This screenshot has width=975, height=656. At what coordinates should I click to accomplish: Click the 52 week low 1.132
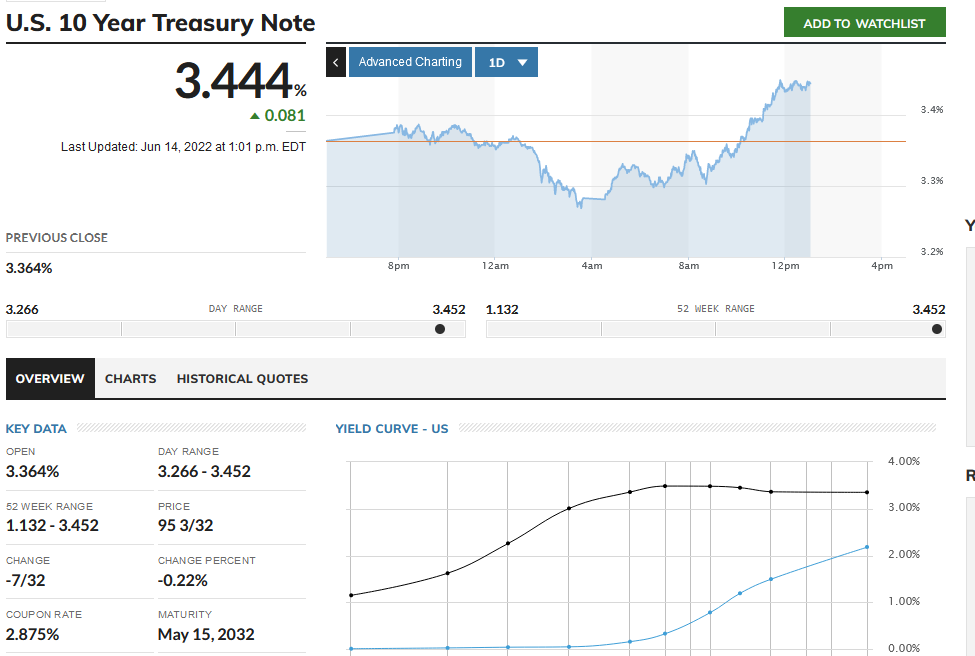point(502,310)
